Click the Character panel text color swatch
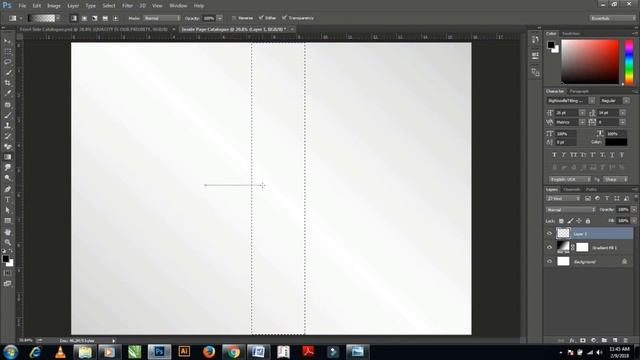The image size is (640, 360). (616, 142)
